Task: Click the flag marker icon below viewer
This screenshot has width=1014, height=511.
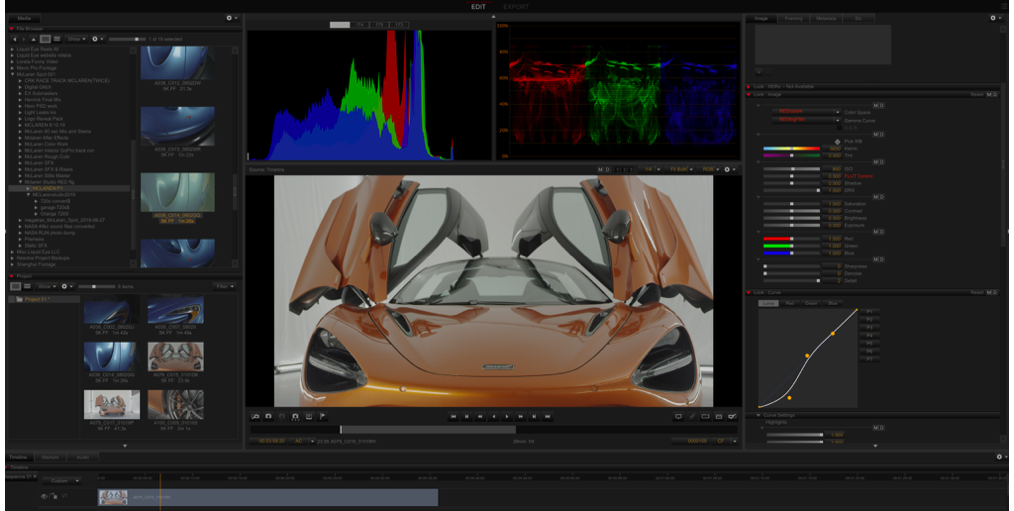Action: pos(323,416)
